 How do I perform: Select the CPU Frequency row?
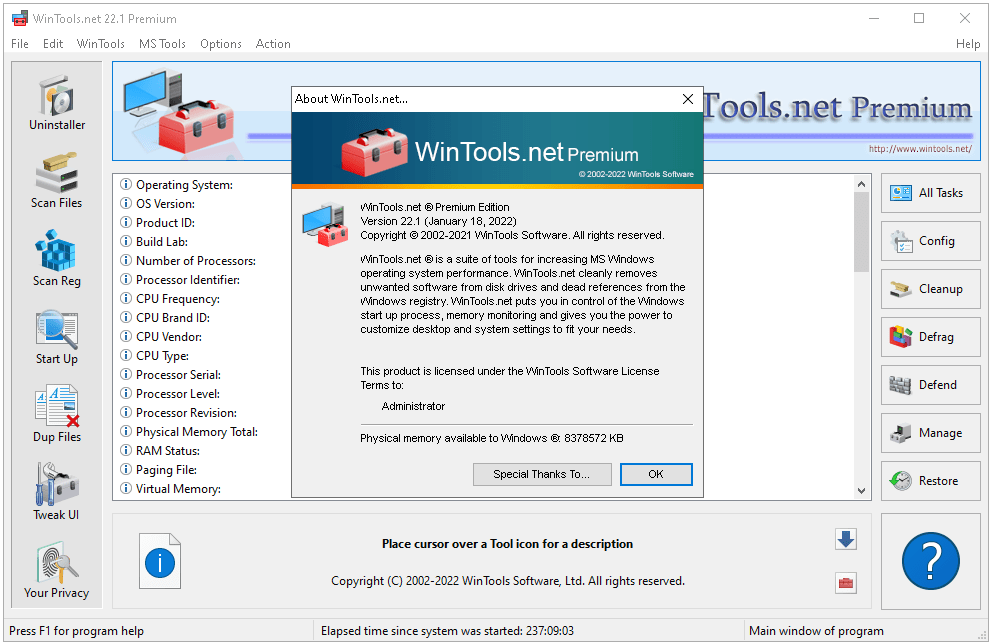[x=171, y=298]
